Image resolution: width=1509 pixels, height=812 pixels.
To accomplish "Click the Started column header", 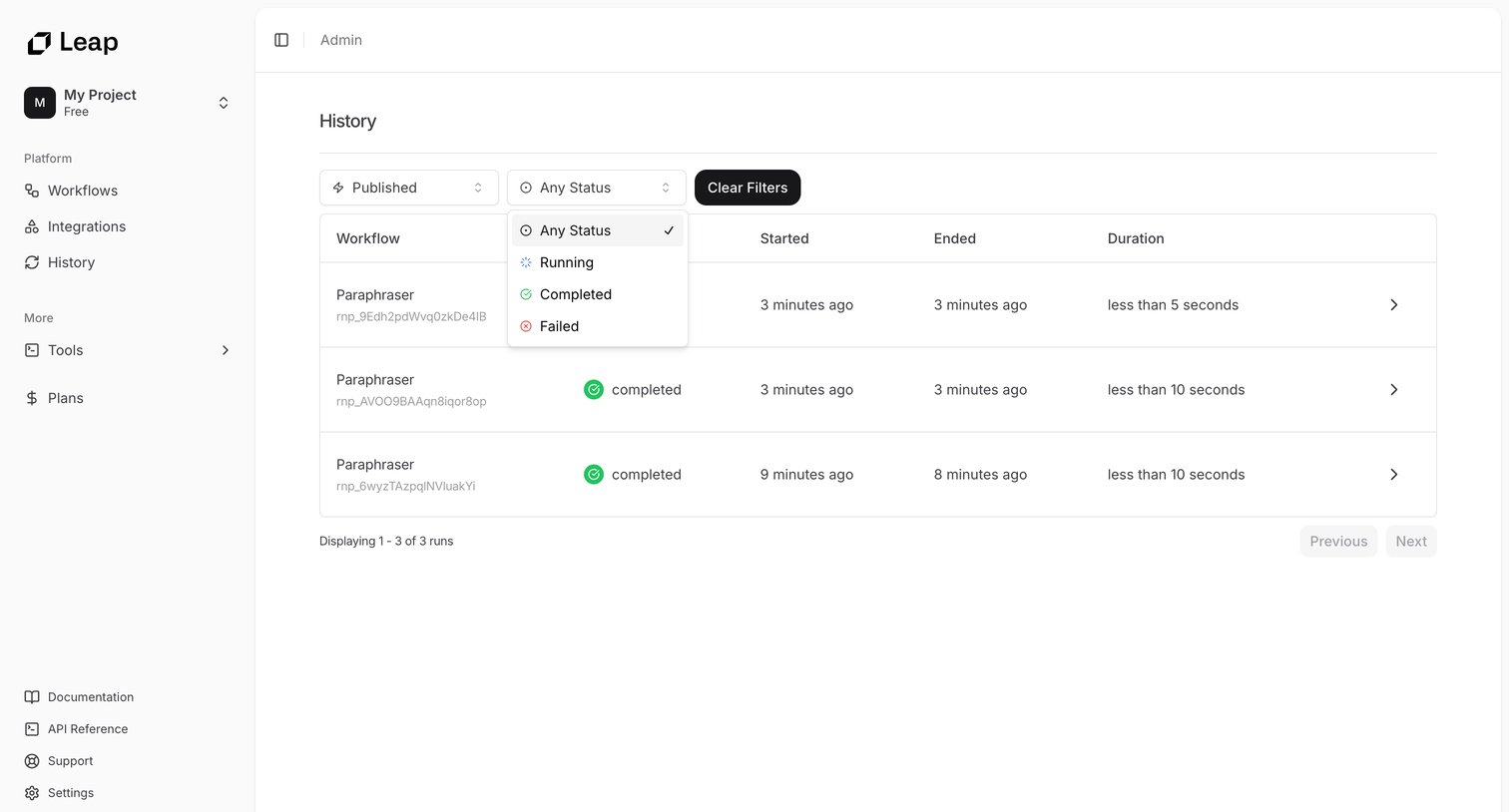I will coord(784,238).
